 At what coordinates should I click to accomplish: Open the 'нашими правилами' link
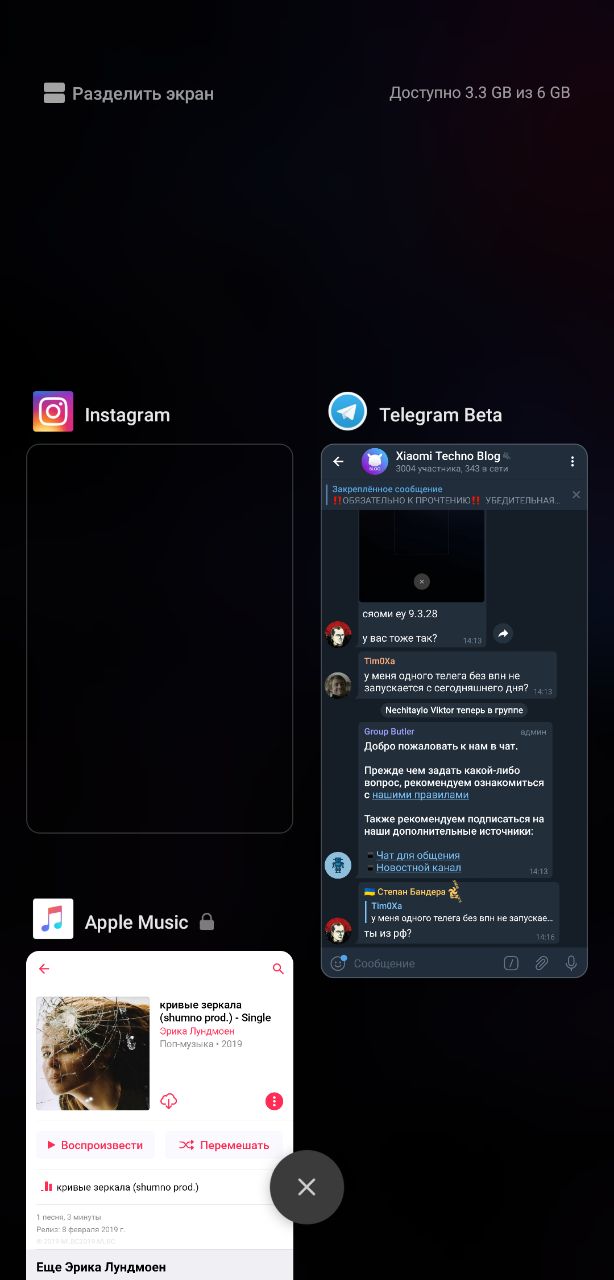point(420,795)
